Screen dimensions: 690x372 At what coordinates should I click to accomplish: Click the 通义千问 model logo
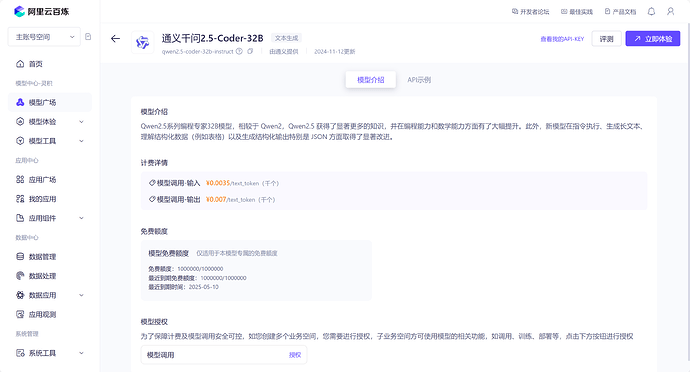[x=143, y=42]
